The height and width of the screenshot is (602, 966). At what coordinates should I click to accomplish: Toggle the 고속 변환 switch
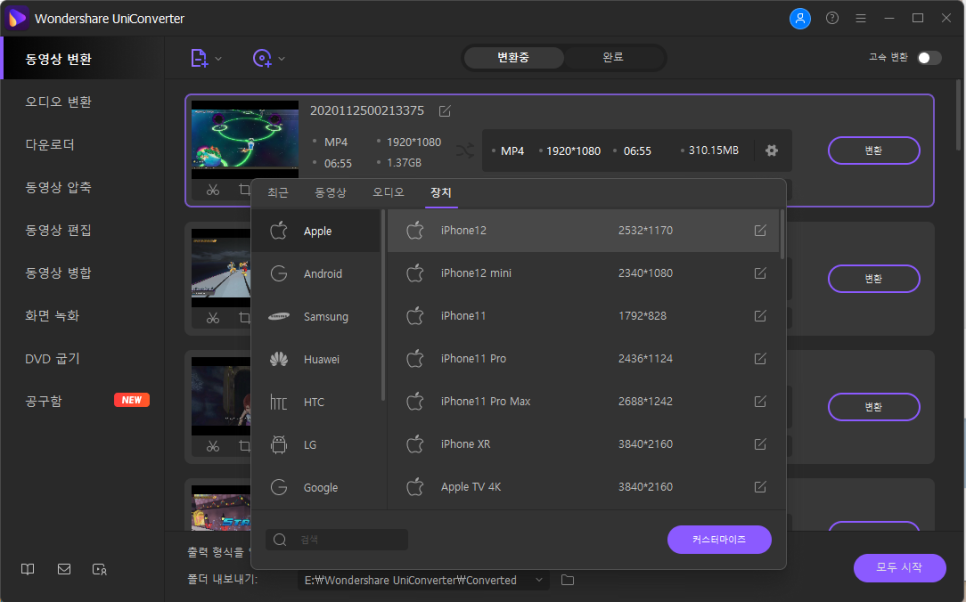tap(929, 58)
